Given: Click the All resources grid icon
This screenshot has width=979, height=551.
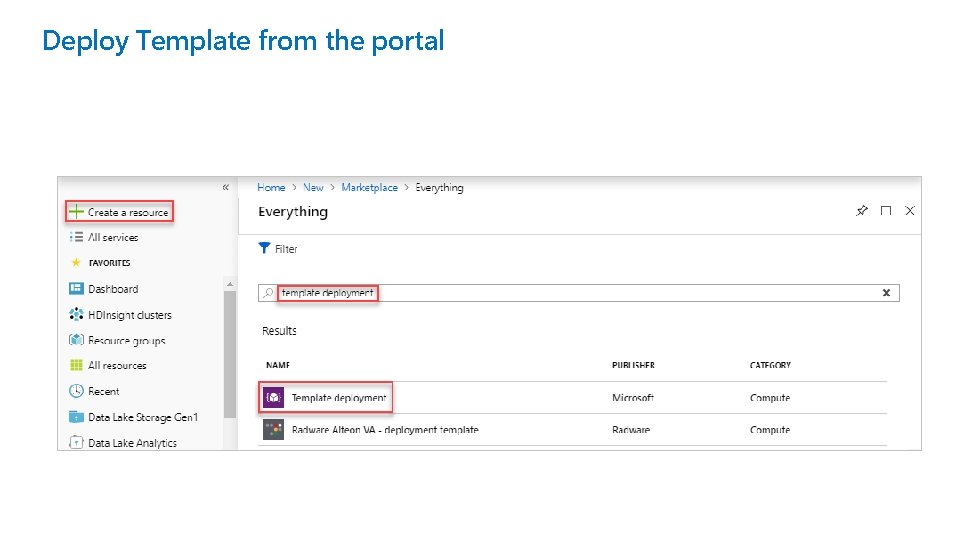Looking at the screenshot, I should [x=76, y=366].
